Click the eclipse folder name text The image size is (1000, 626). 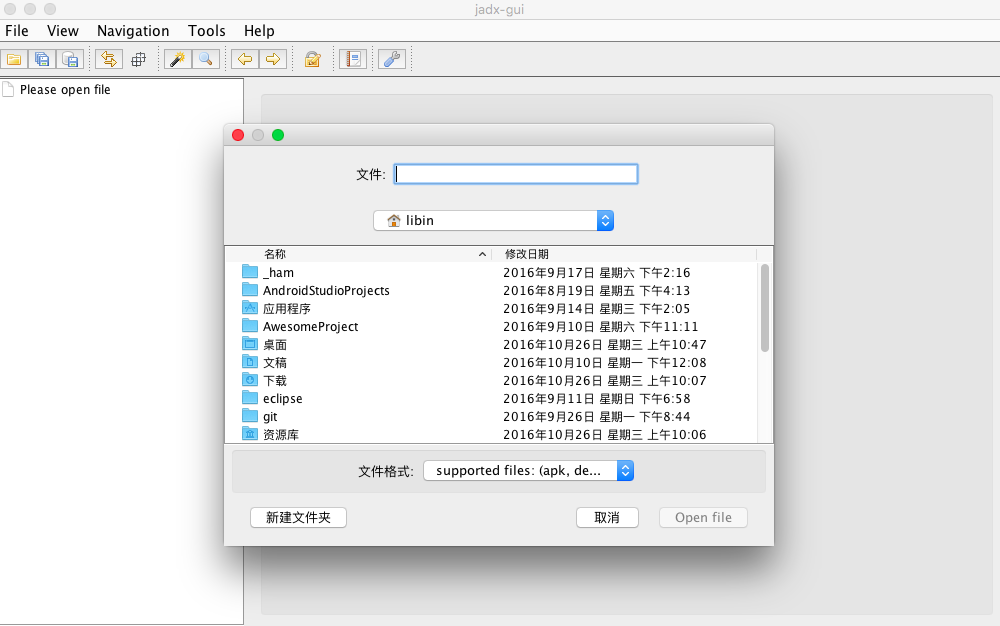[283, 398]
